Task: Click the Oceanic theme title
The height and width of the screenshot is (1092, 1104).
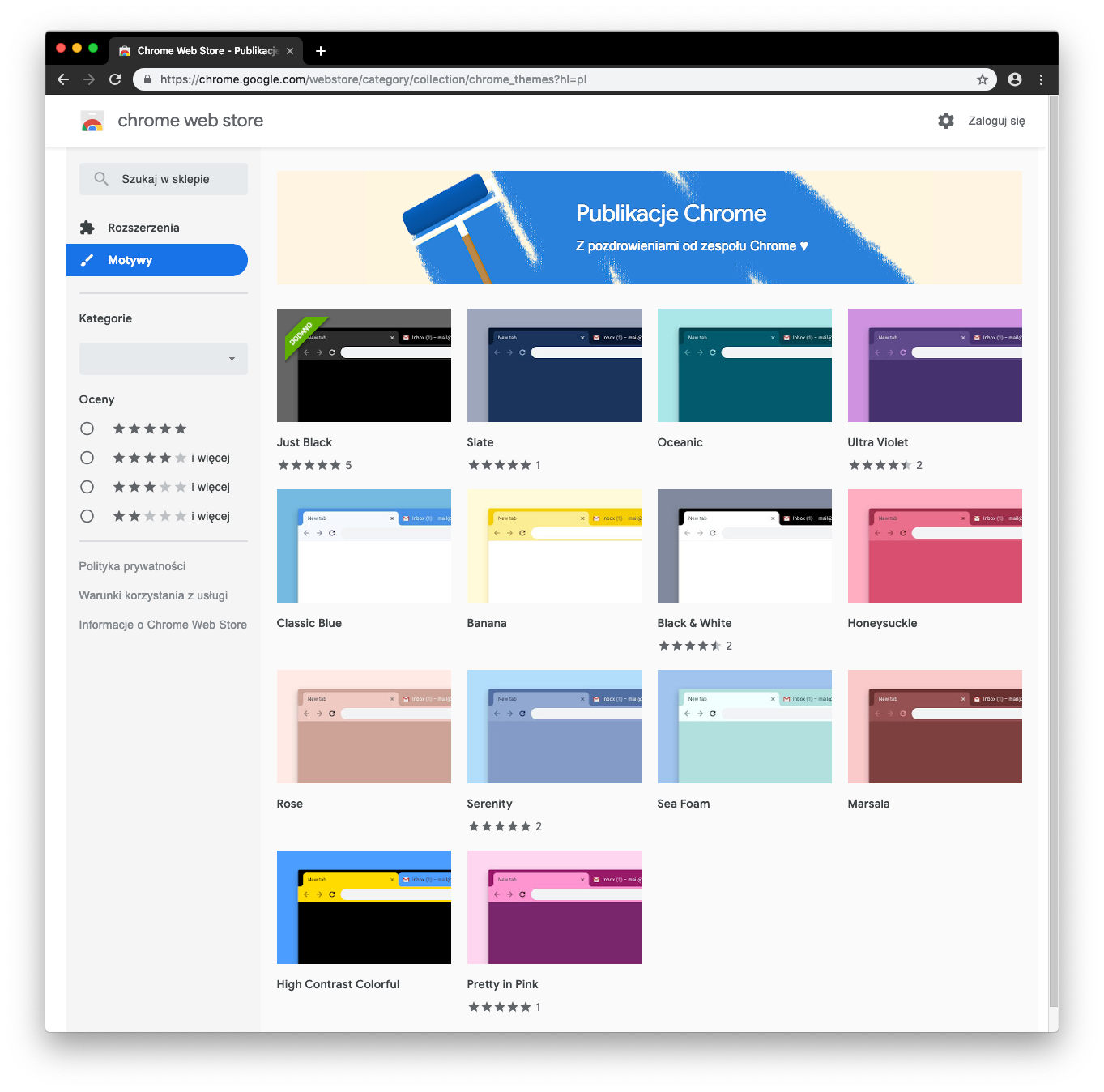Action: point(680,442)
